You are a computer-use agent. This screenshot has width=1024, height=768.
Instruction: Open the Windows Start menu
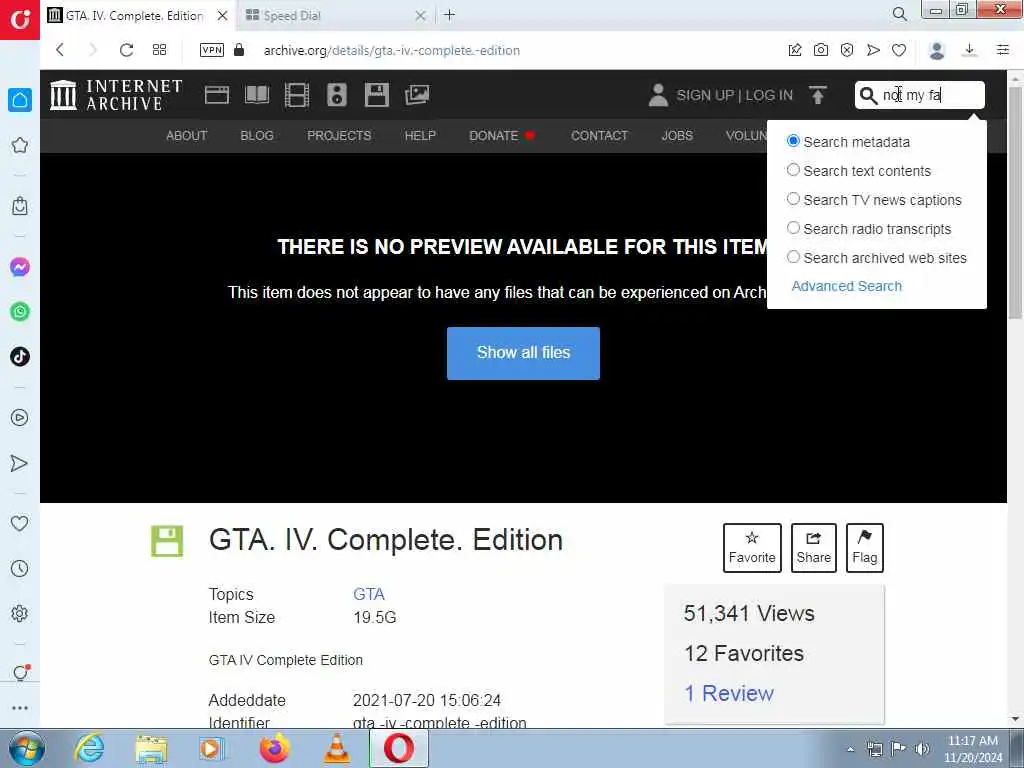click(27, 749)
